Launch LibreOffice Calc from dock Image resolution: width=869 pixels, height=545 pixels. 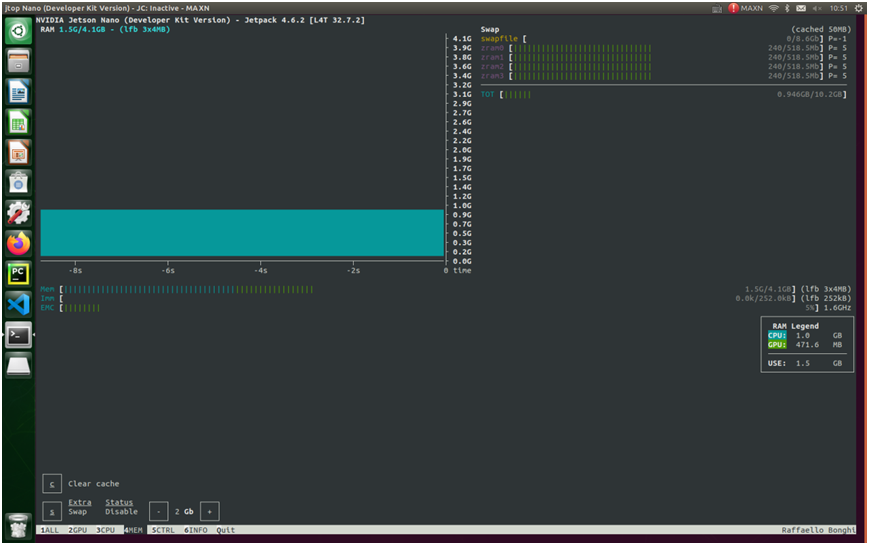pyautogui.click(x=18, y=122)
